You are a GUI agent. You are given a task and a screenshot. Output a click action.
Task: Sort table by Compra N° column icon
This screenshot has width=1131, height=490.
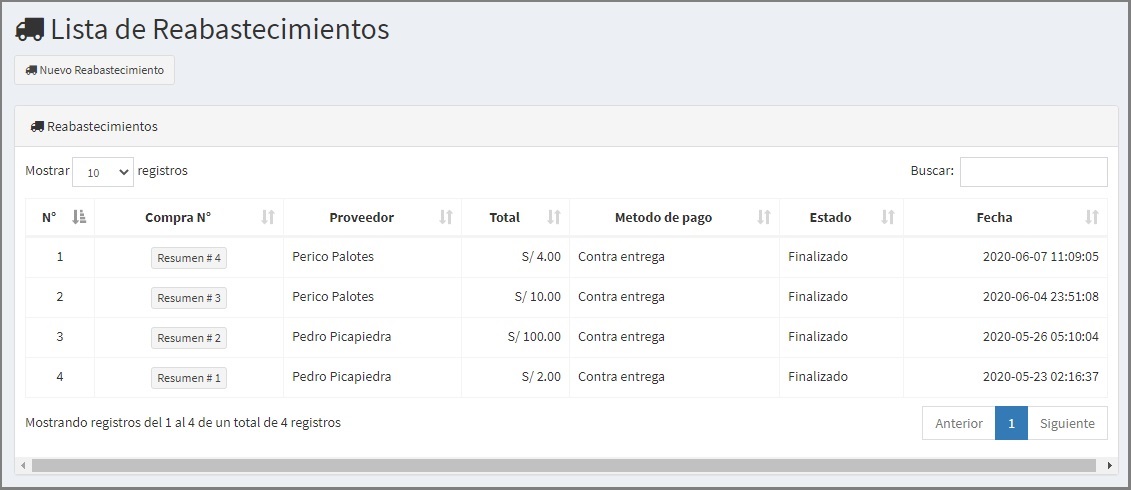click(x=268, y=216)
